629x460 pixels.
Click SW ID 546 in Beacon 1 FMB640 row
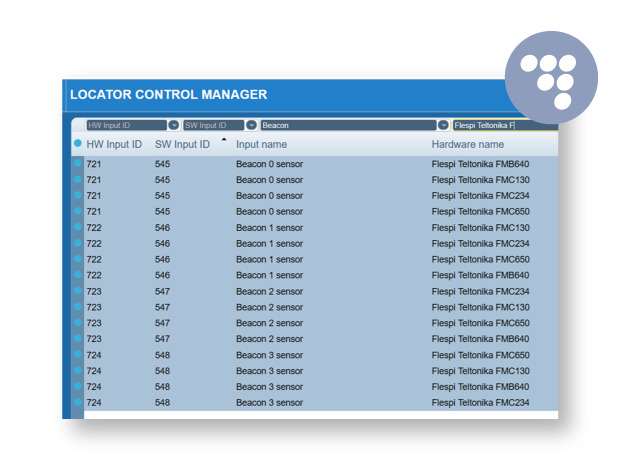[162, 276]
